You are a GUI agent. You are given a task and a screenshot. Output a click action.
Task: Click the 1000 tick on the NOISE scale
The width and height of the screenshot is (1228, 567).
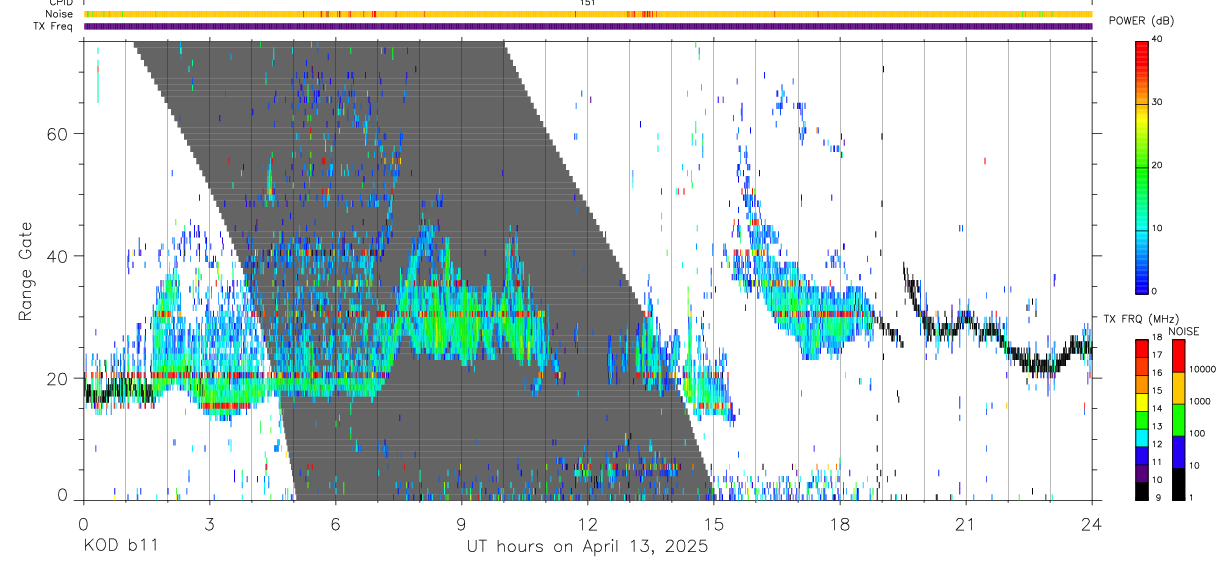pyautogui.click(x=1199, y=402)
